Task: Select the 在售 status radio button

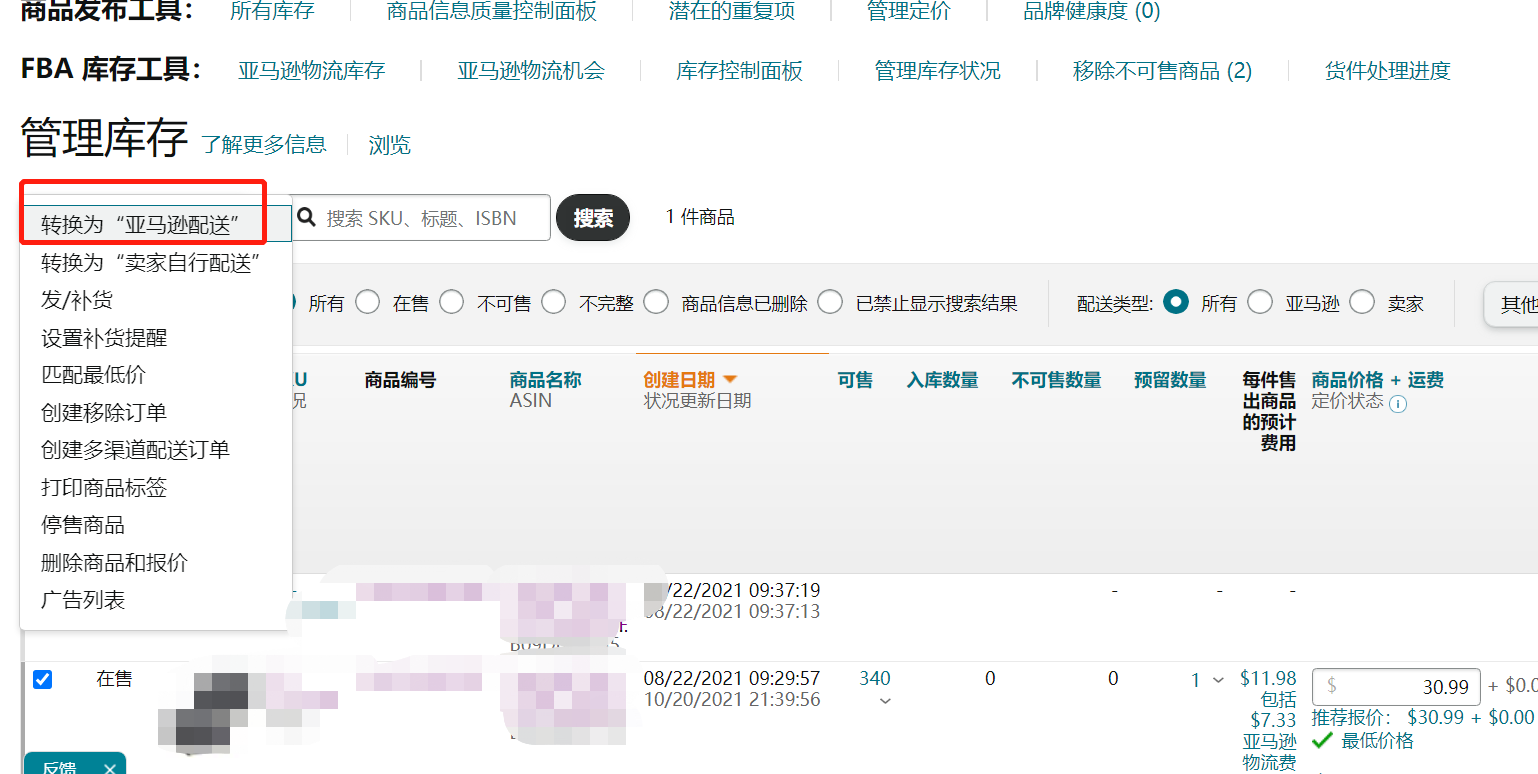Action: 367,302
